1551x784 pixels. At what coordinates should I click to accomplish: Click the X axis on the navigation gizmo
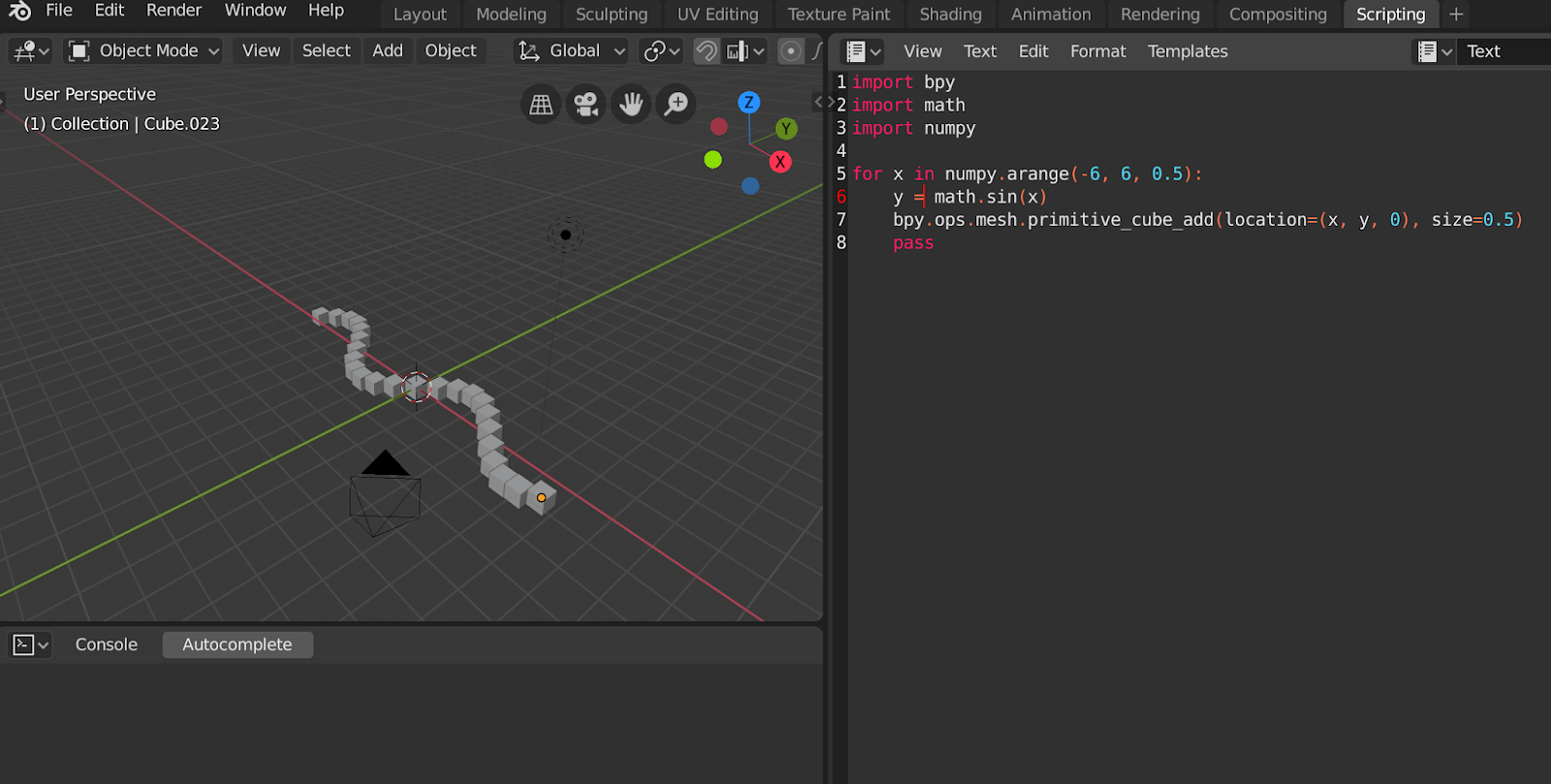(780, 162)
